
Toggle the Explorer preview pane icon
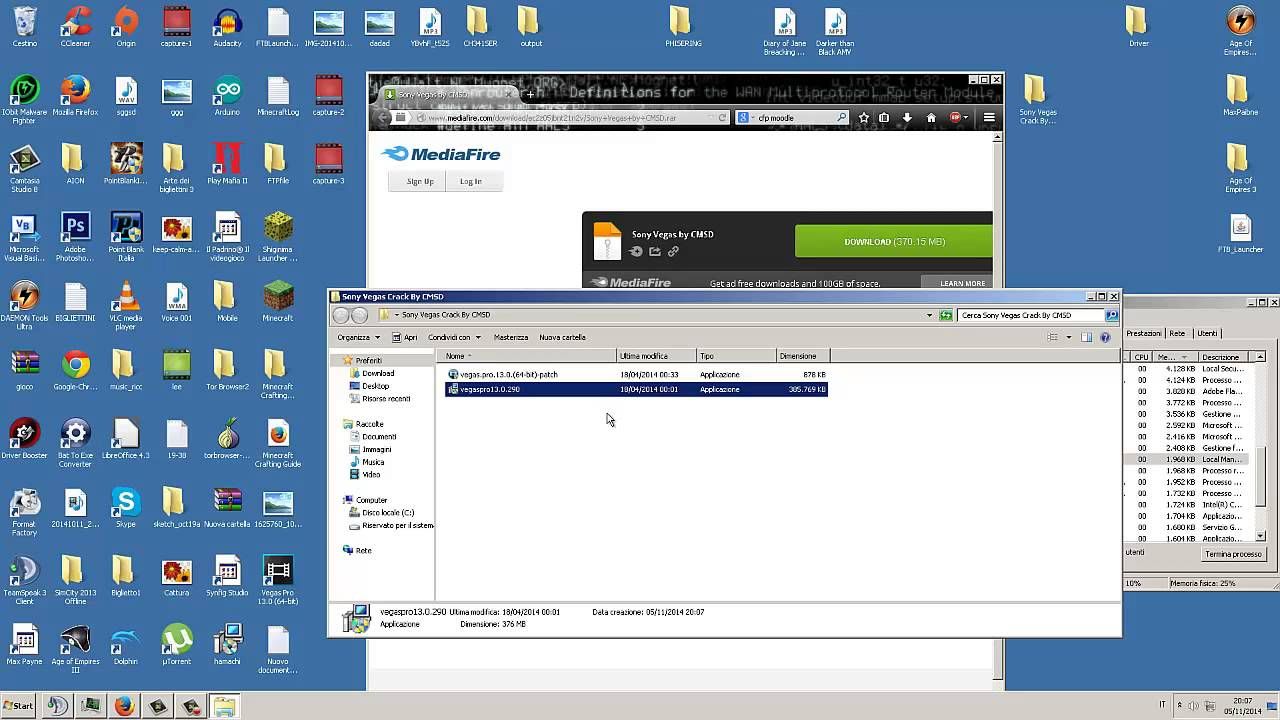[1087, 337]
